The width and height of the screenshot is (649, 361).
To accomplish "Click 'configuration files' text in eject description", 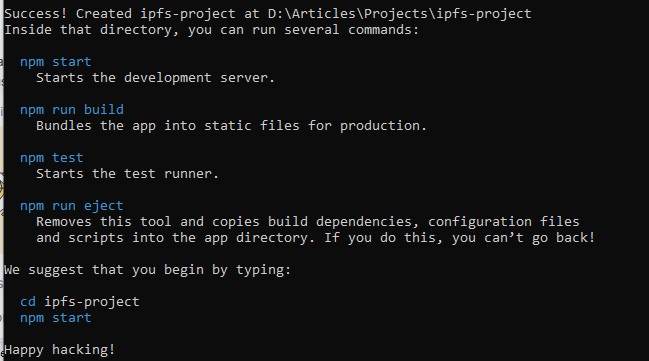I will (504, 222).
